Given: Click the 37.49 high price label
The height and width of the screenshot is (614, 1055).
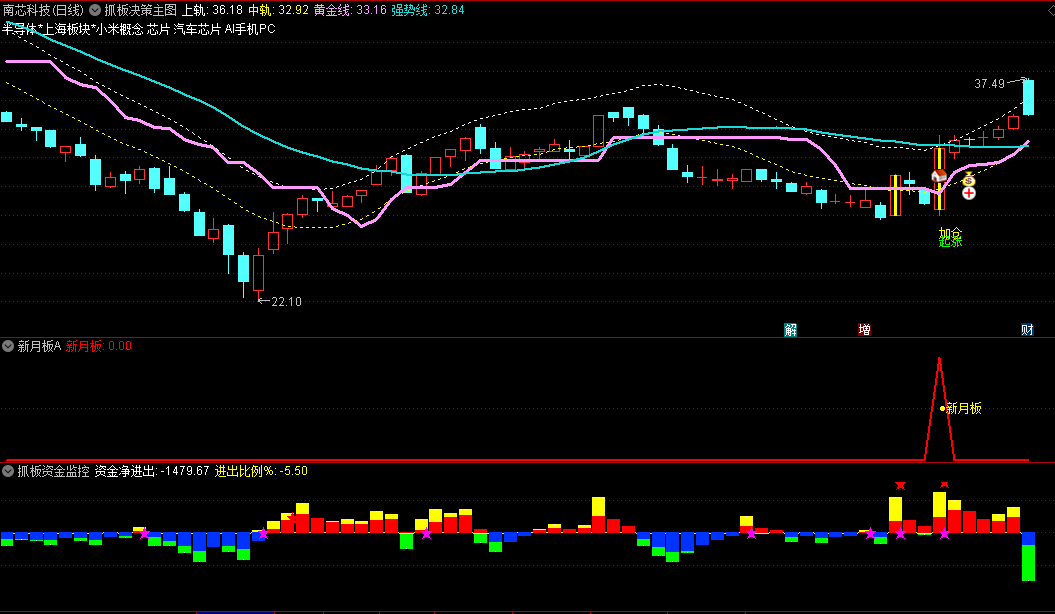Looking at the screenshot, I should (x=989, y=83).
